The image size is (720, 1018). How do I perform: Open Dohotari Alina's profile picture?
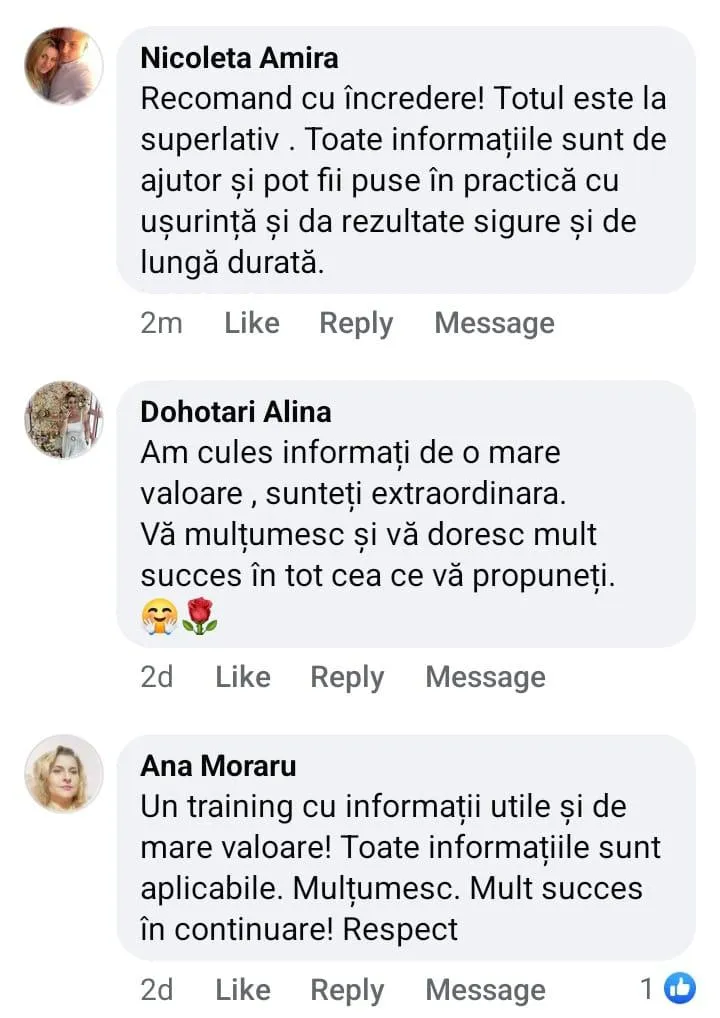64,419
